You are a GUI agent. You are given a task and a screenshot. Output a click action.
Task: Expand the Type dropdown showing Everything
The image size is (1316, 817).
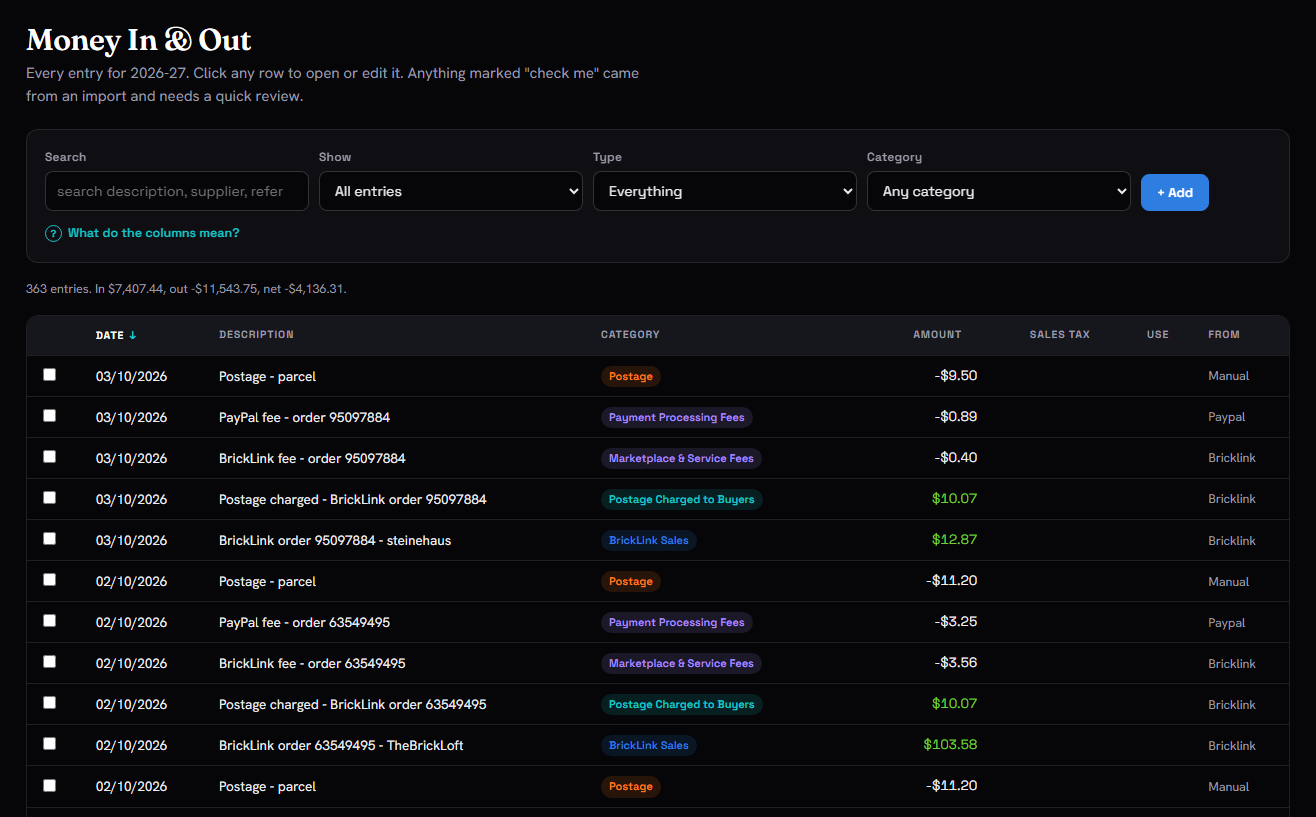(x=725, y=191)
